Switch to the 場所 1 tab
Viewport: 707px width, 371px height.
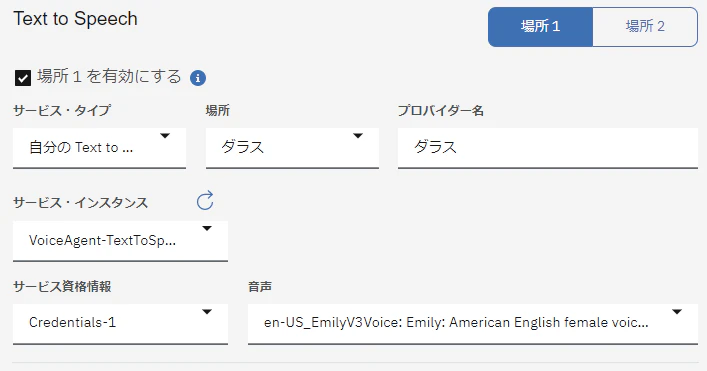pyautogui.click(x=540, y=27)
